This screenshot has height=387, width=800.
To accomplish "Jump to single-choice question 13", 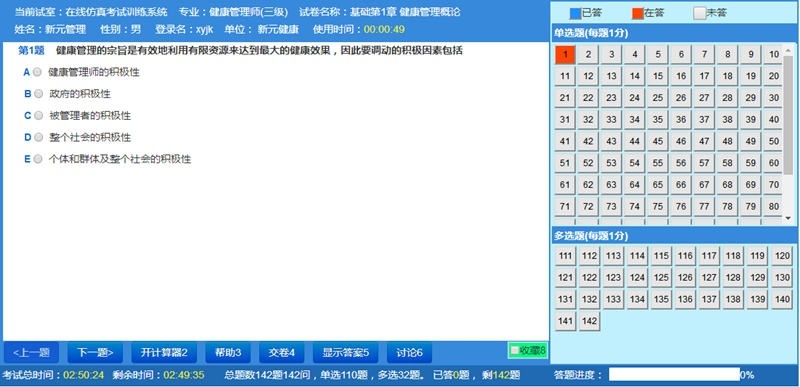I will (611, 76).
